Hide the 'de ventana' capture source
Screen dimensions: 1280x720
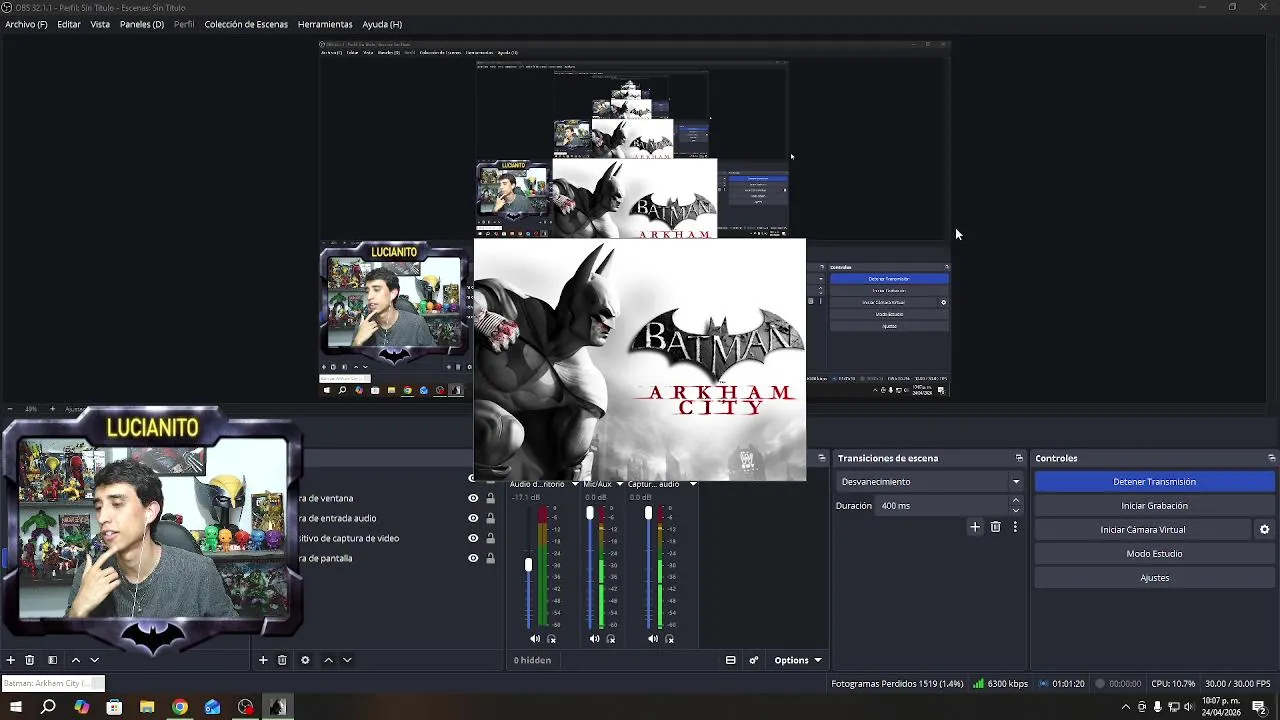tap(473, 498)
